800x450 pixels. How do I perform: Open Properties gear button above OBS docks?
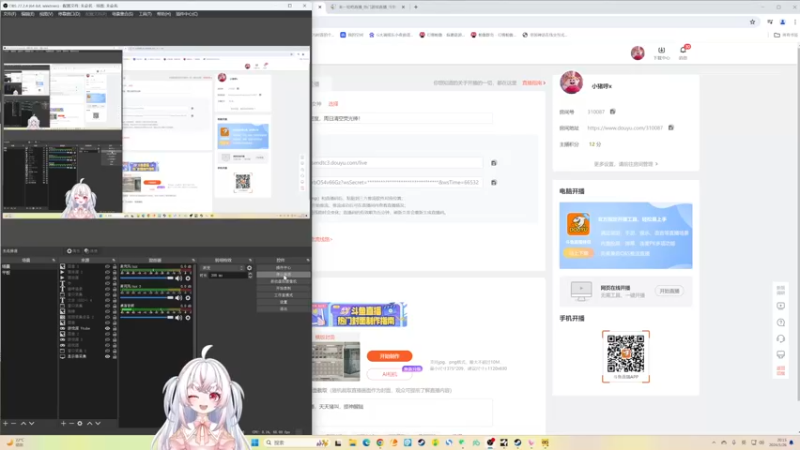pyautogui.click(x=73, y=251)
